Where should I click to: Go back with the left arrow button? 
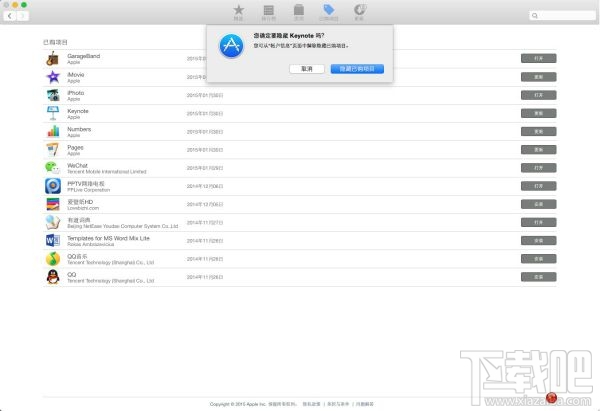10,16
